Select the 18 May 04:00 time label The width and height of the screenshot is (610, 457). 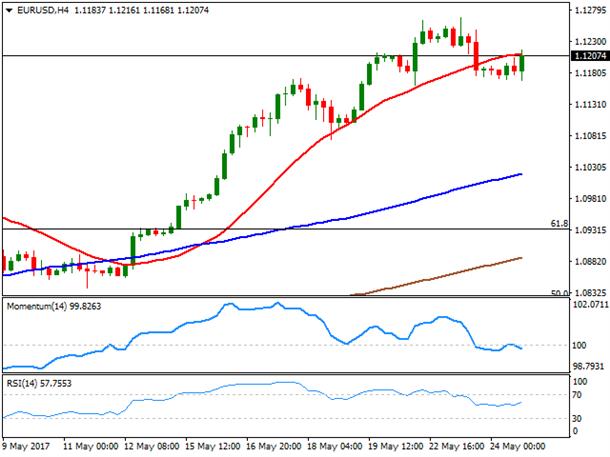(x=335, y=446)
